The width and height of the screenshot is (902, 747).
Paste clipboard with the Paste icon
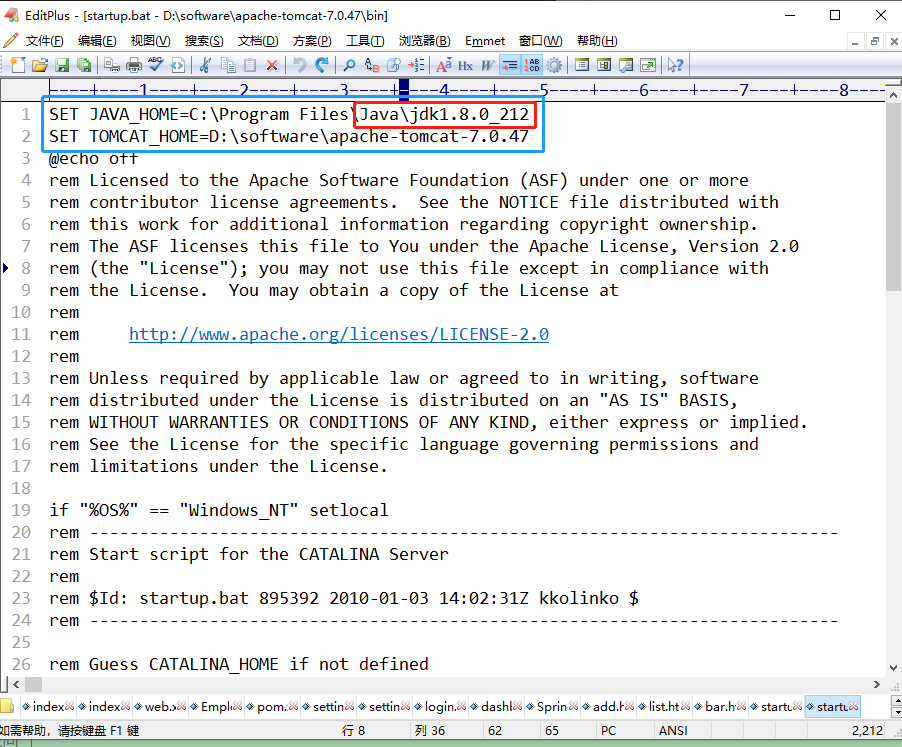coord(250,66)
